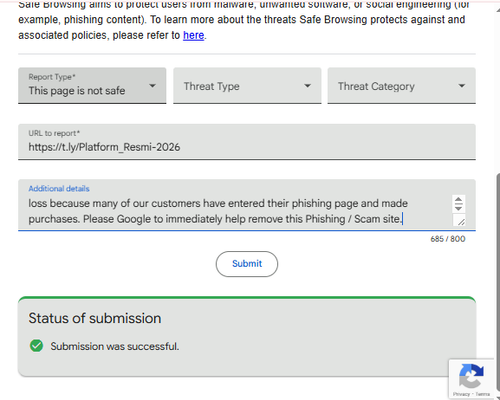500x400 pixels.
Task: Click the reCAPTCHA logo badge
Action: [471, 376]
